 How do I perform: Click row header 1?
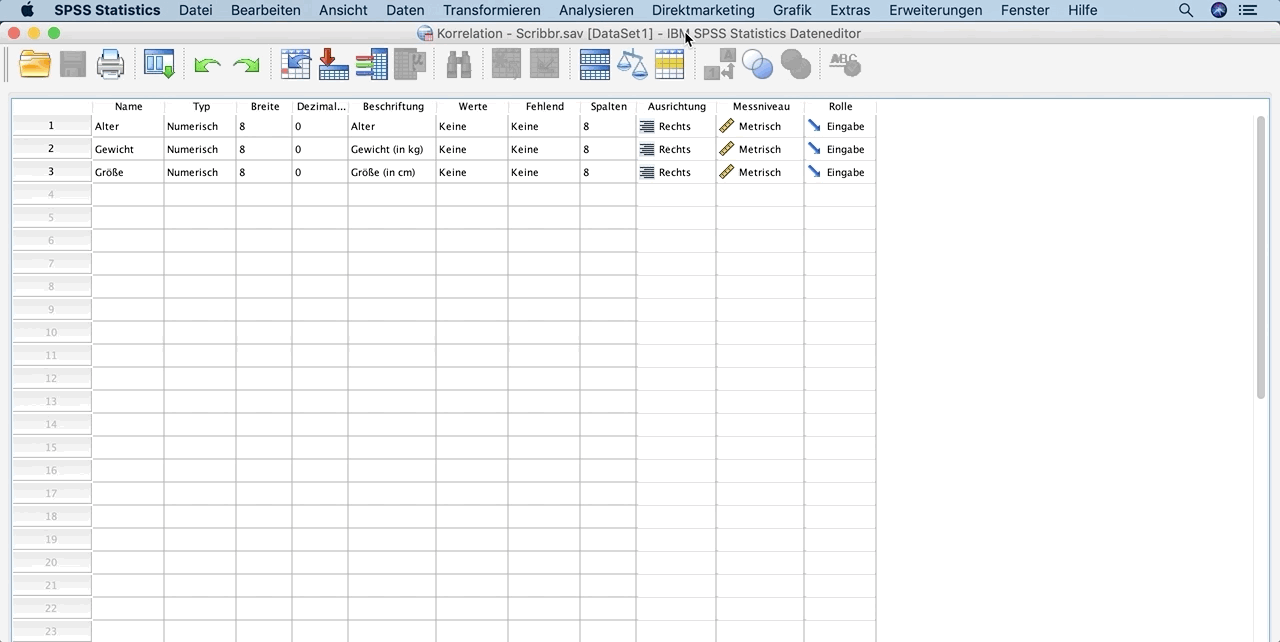coord(52,127)
